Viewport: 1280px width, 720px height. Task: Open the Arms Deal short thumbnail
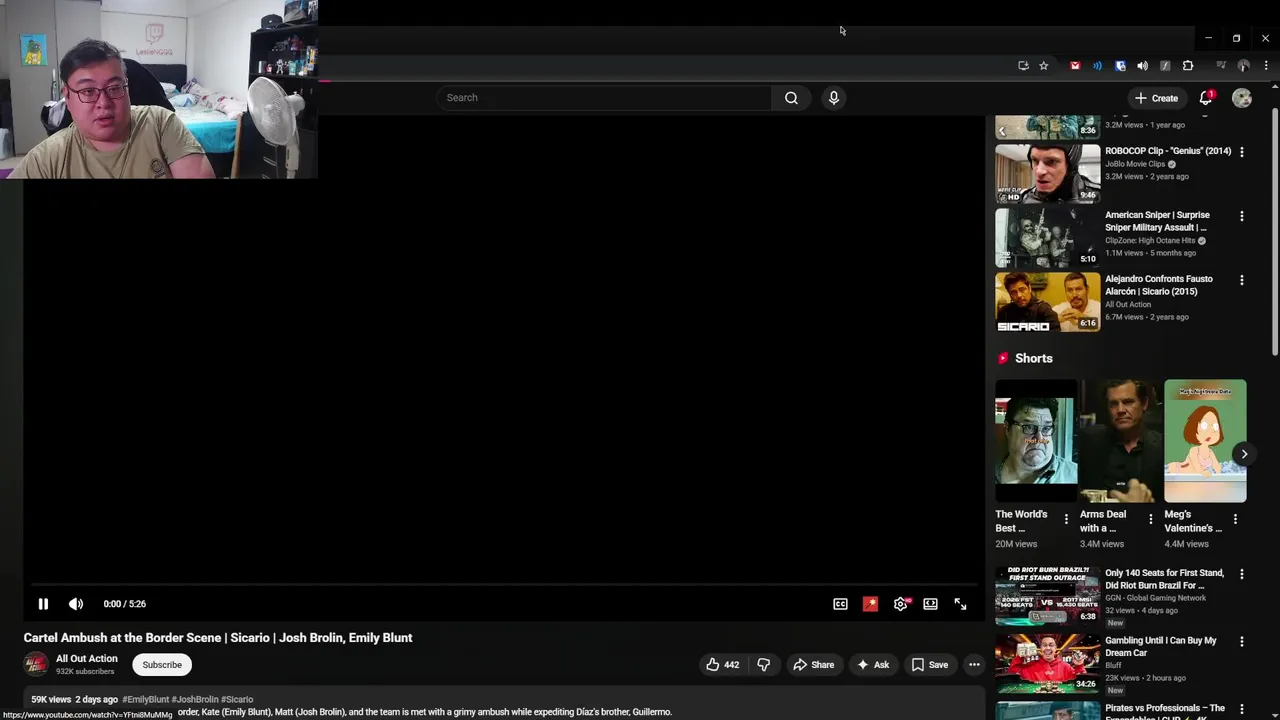(1121, 441)
